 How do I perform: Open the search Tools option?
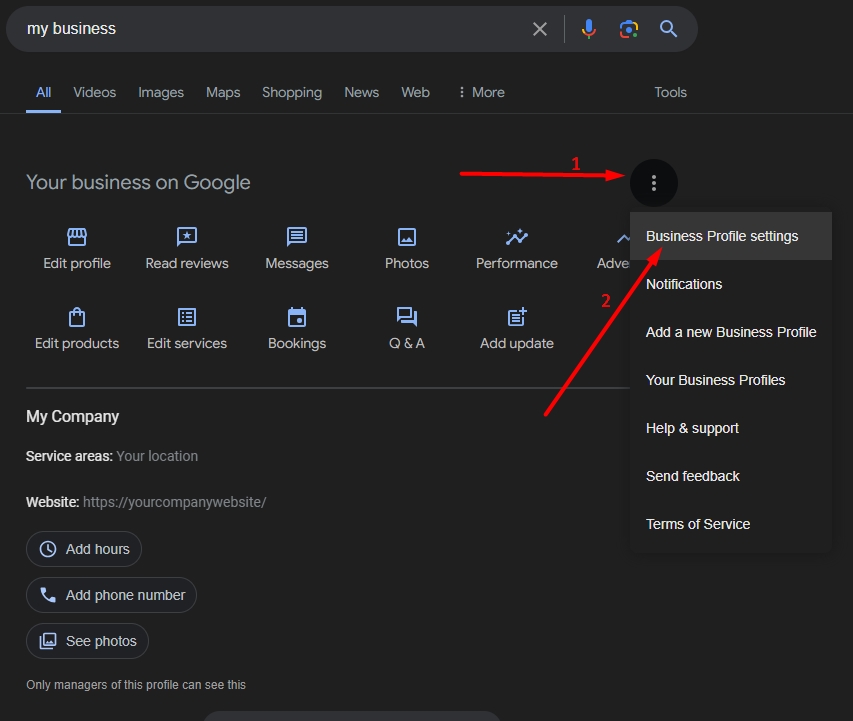point(670,93)
